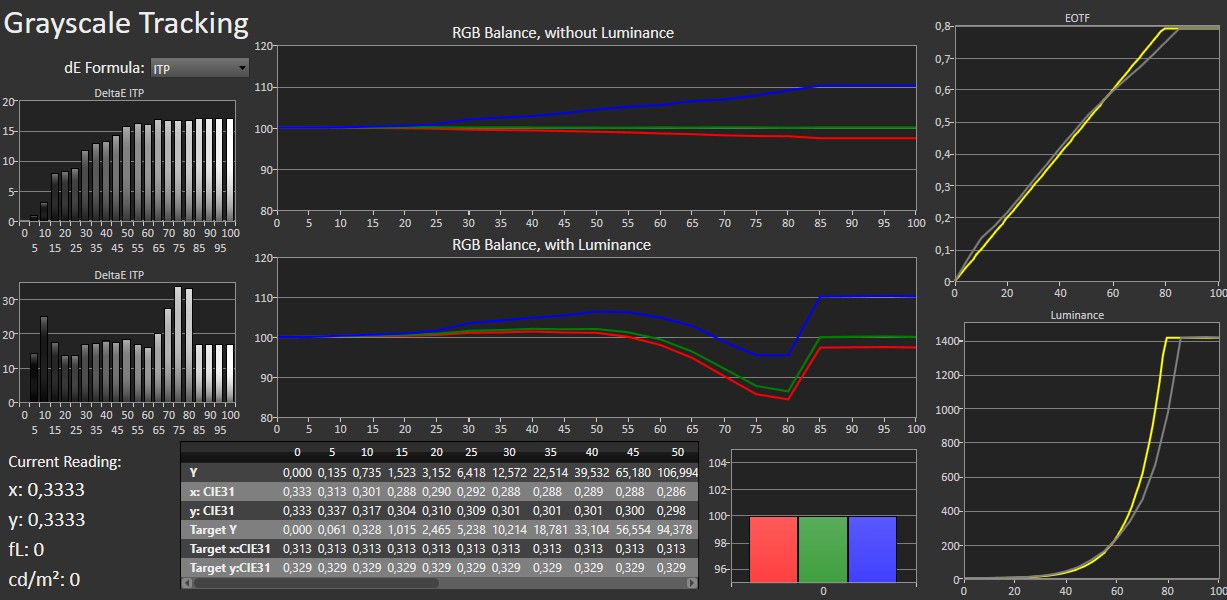Click the Current Reading label
The height and width of the screenshot is (600, 1227).
pos(65,462)
